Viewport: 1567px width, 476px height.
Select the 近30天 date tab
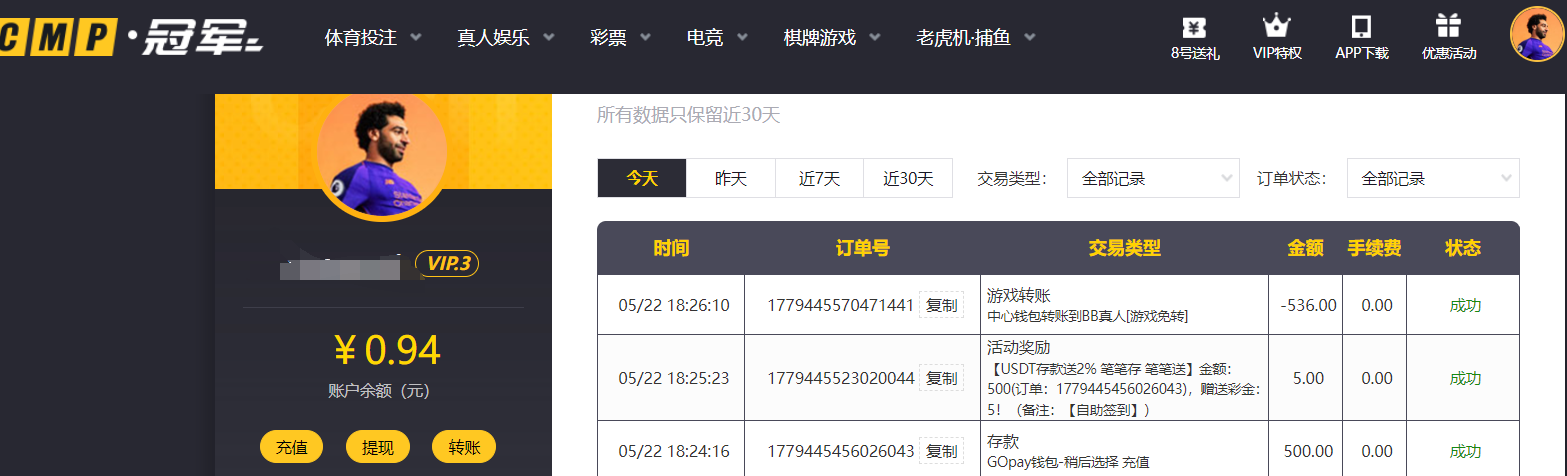tap(908, 178)
